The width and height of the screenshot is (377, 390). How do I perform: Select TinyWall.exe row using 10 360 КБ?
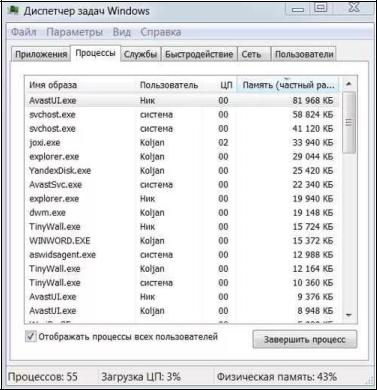click(183, 283)
